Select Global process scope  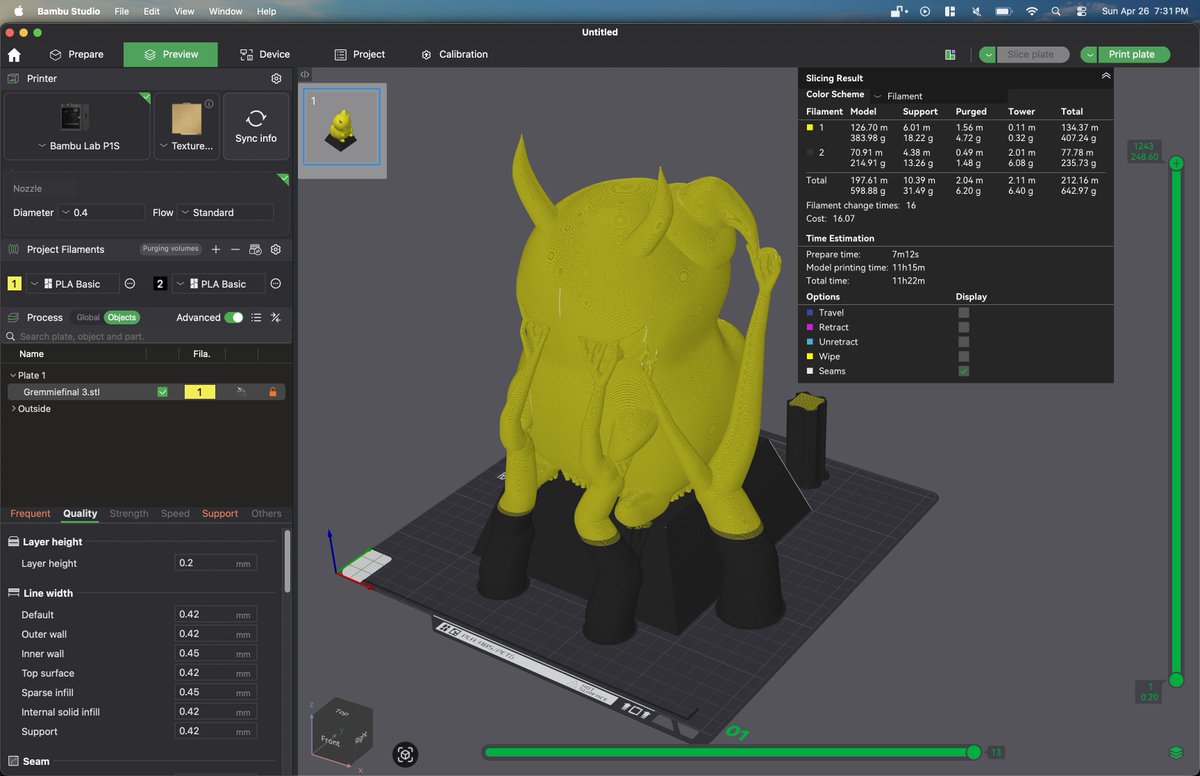click(x=88, y=318)
